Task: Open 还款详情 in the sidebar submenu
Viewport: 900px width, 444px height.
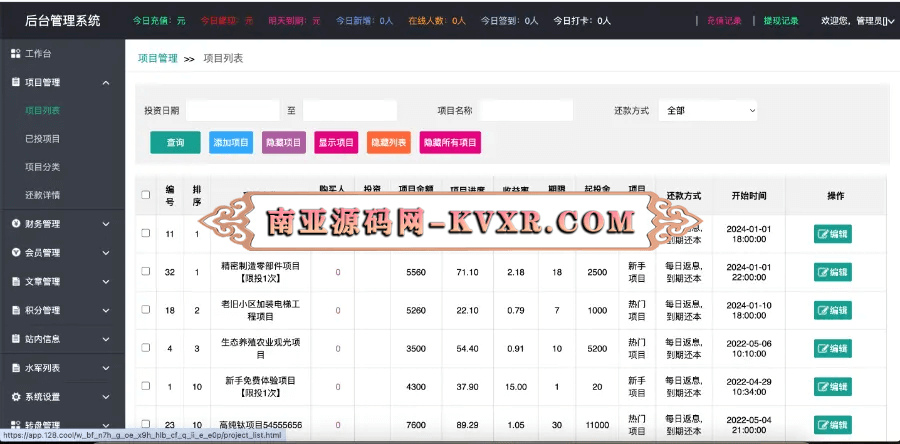Action: click(42, 195)
